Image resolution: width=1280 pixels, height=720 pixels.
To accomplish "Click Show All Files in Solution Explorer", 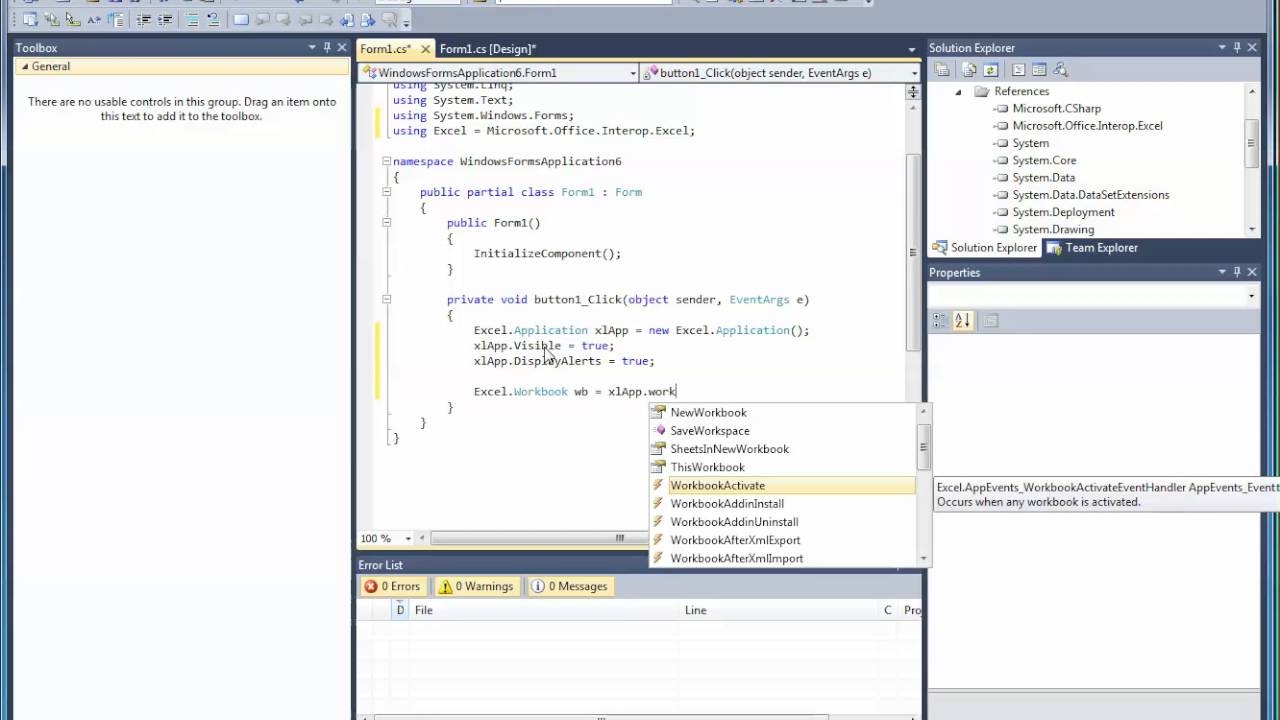I will [969, 69].
